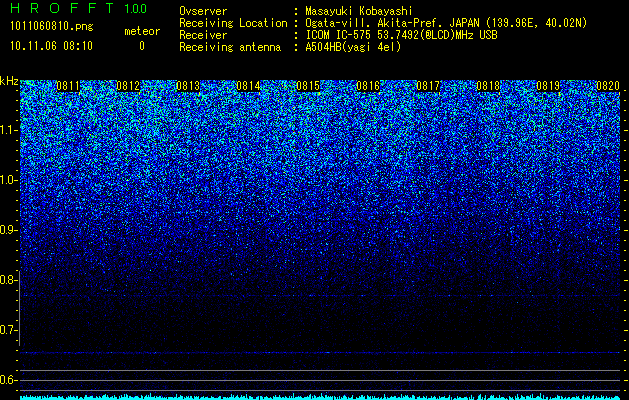
Task: Click the 0.6 kHz axis label
Action: tap(8, 380)
